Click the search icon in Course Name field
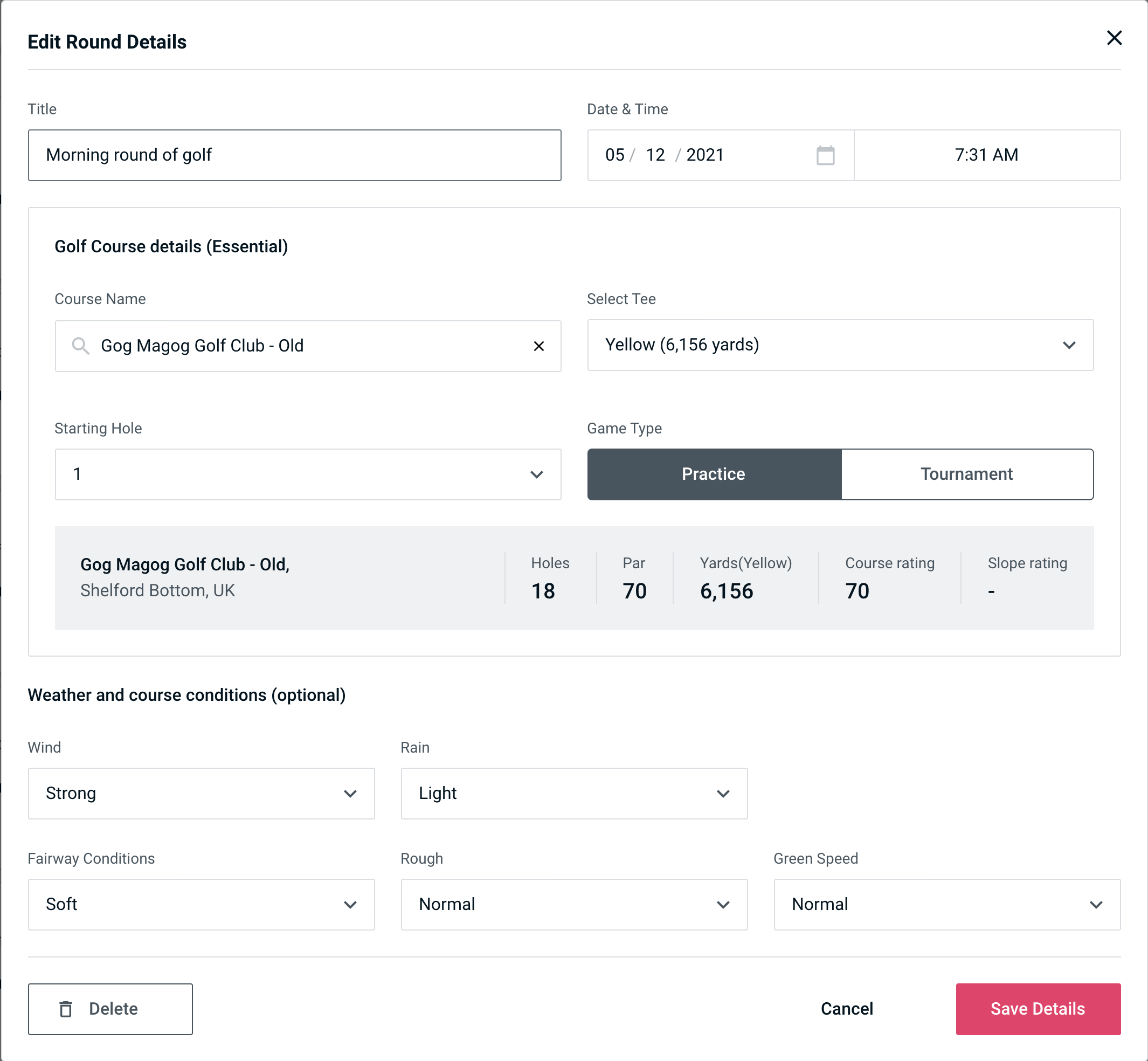 point(80,345)
